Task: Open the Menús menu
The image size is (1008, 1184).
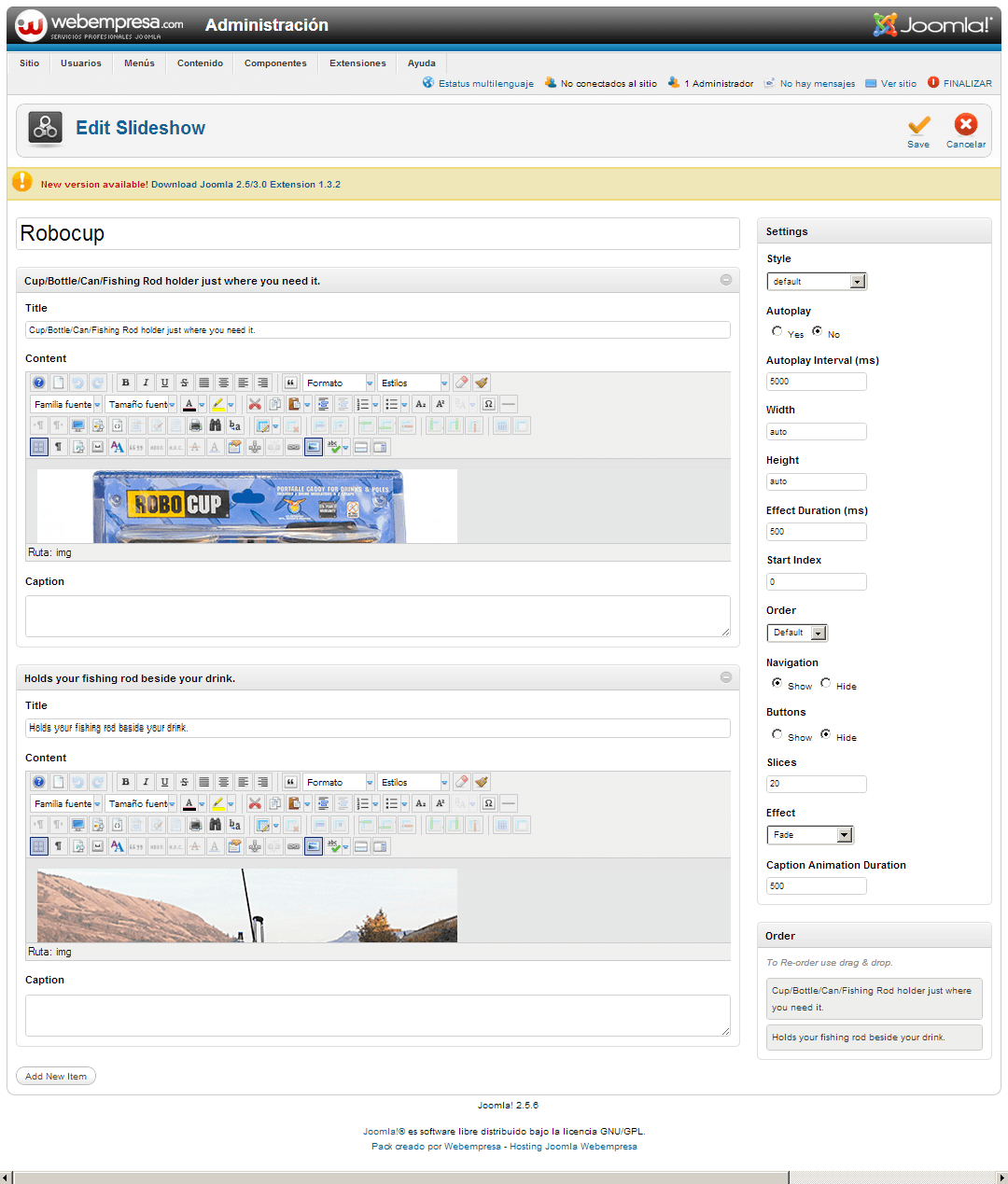Action: (139, 63)
